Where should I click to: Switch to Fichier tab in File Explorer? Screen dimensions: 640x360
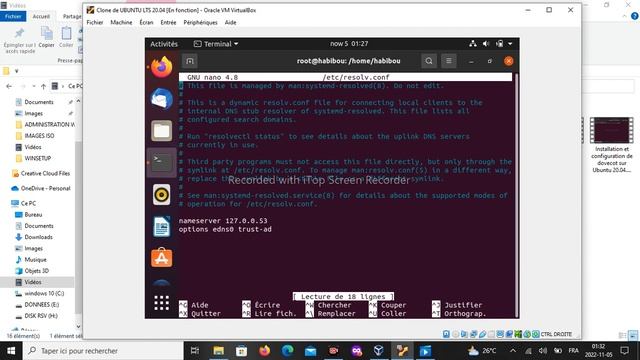tap(13, 16)
